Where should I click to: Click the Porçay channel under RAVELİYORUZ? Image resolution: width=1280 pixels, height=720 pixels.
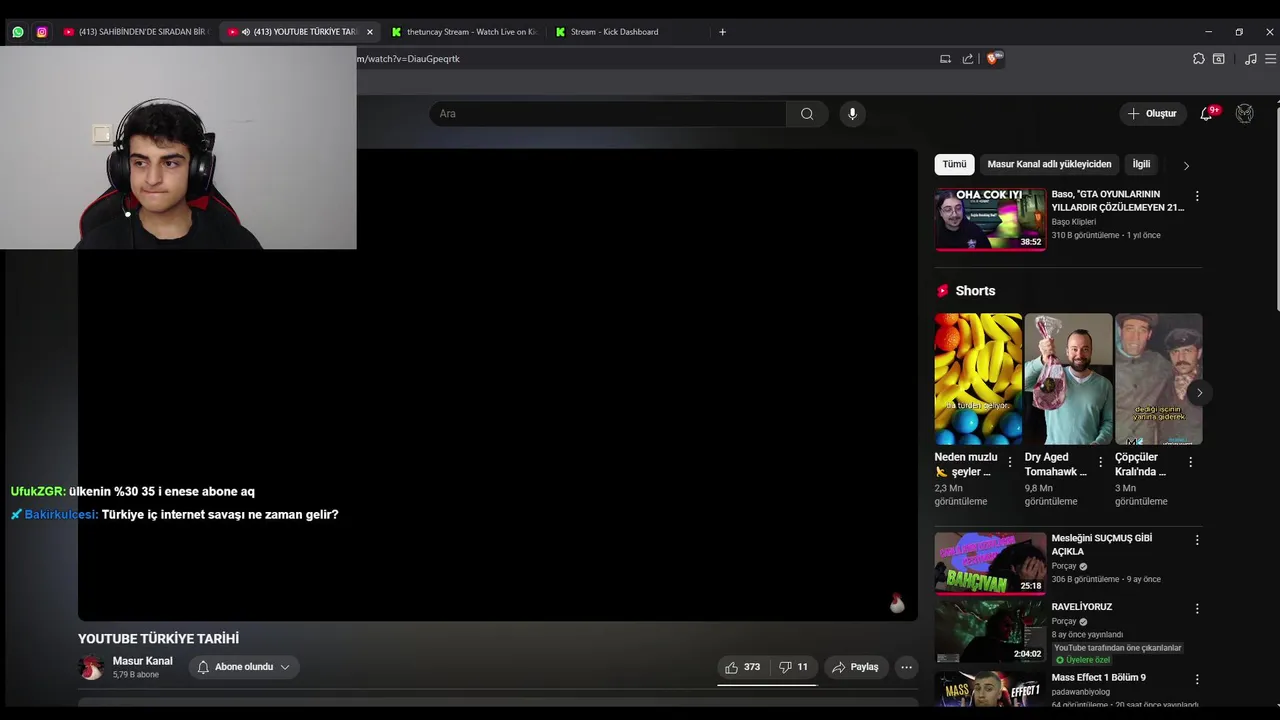(1064, 621)
